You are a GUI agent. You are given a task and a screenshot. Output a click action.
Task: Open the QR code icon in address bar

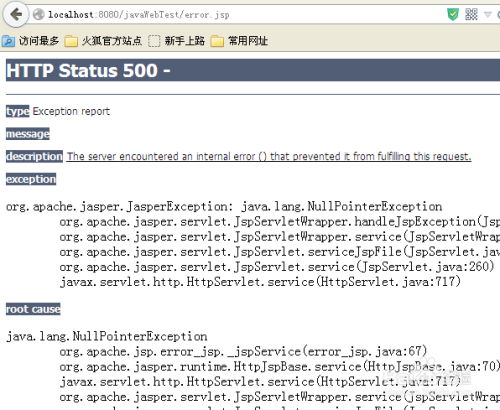(471, 14)
